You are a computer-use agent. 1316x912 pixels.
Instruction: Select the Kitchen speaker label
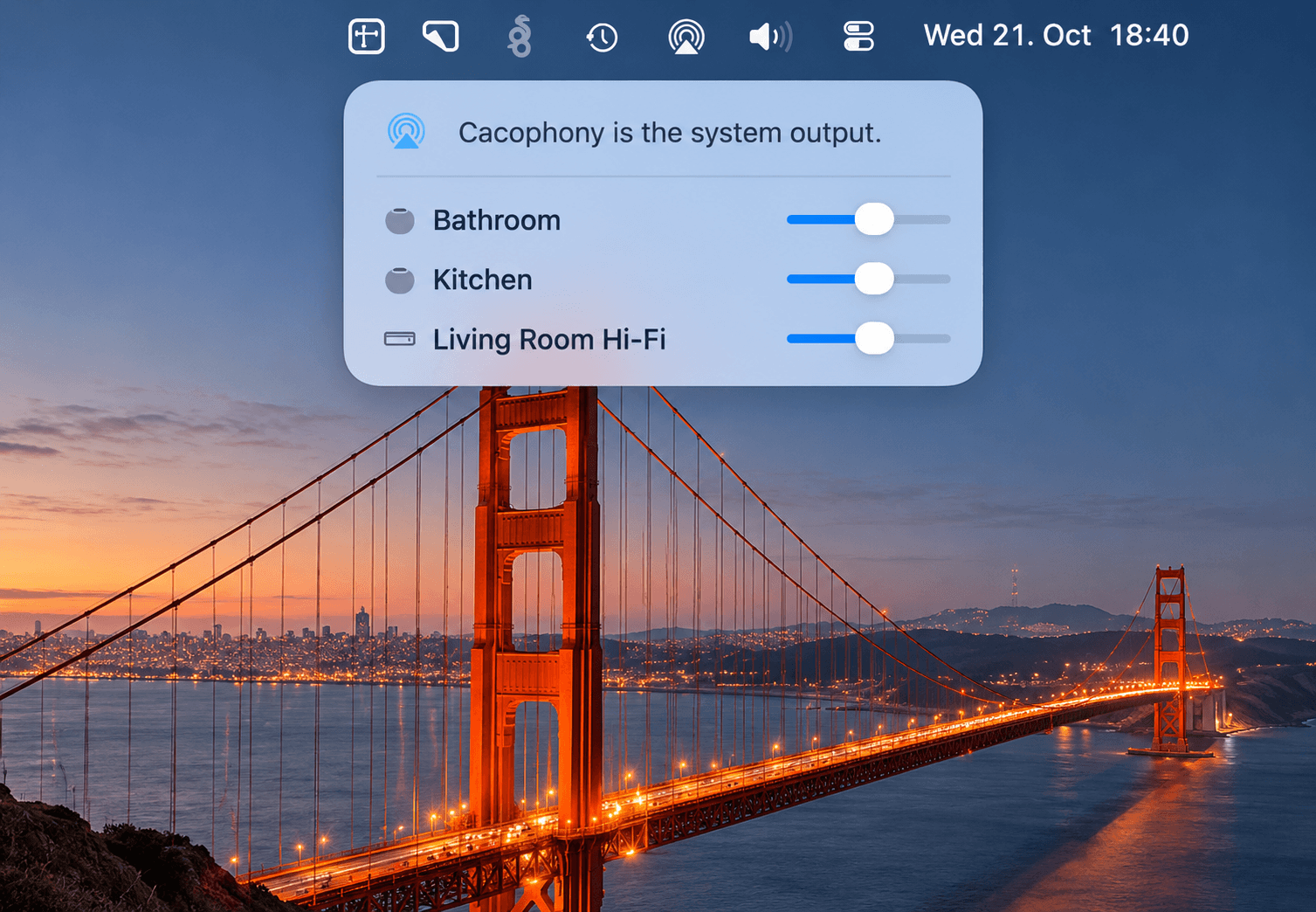[483, 280]
